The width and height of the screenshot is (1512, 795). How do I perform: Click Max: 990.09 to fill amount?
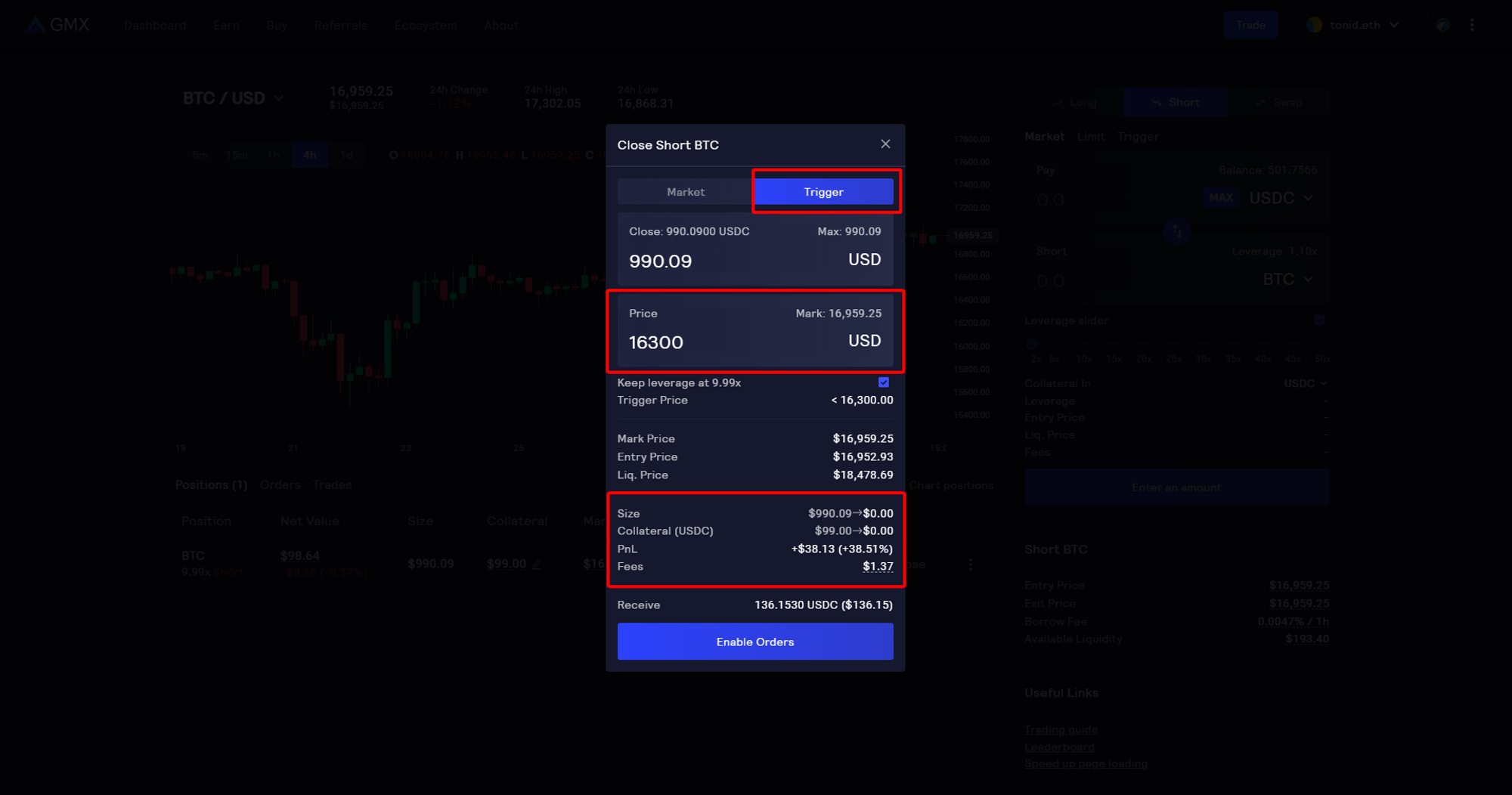coord(849,231)
